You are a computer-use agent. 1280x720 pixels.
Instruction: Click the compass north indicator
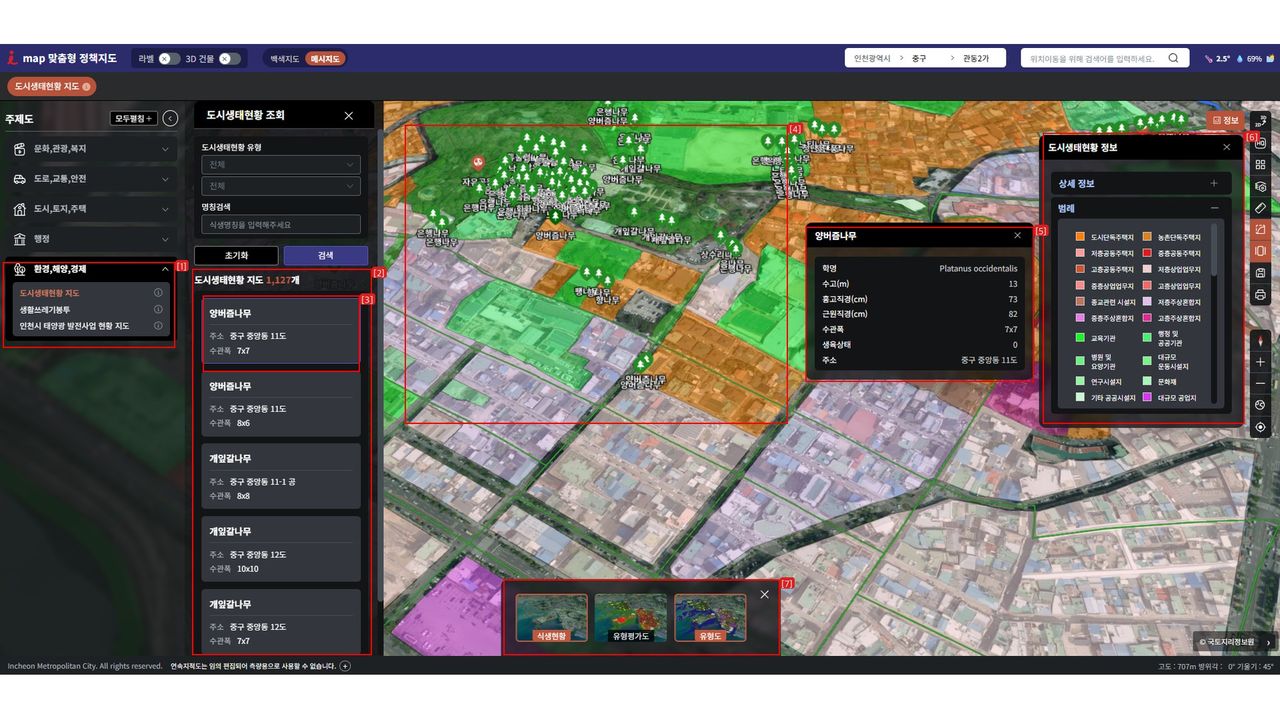tap(1260, 340)
